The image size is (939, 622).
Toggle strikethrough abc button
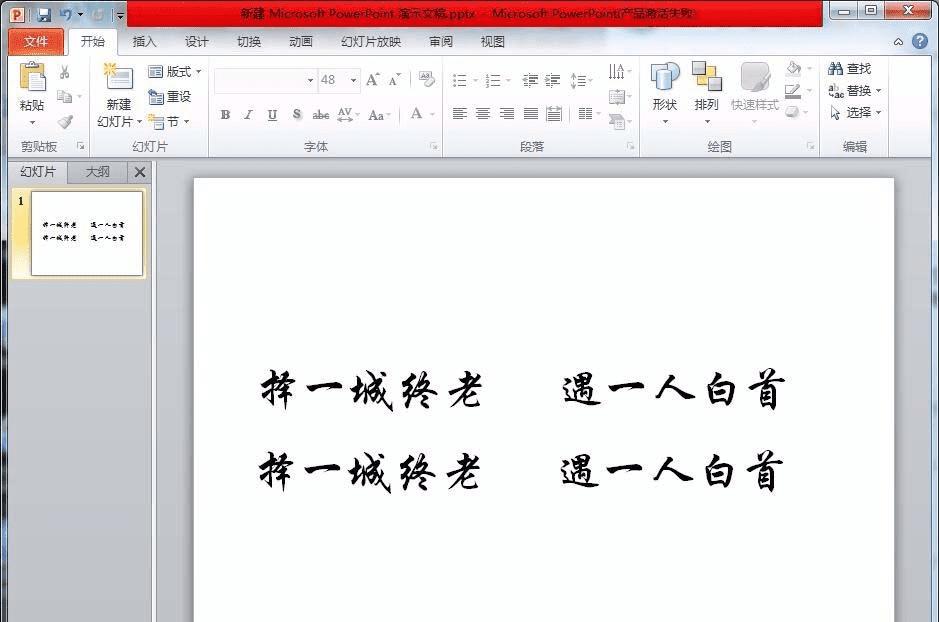(x=321, y=114)
